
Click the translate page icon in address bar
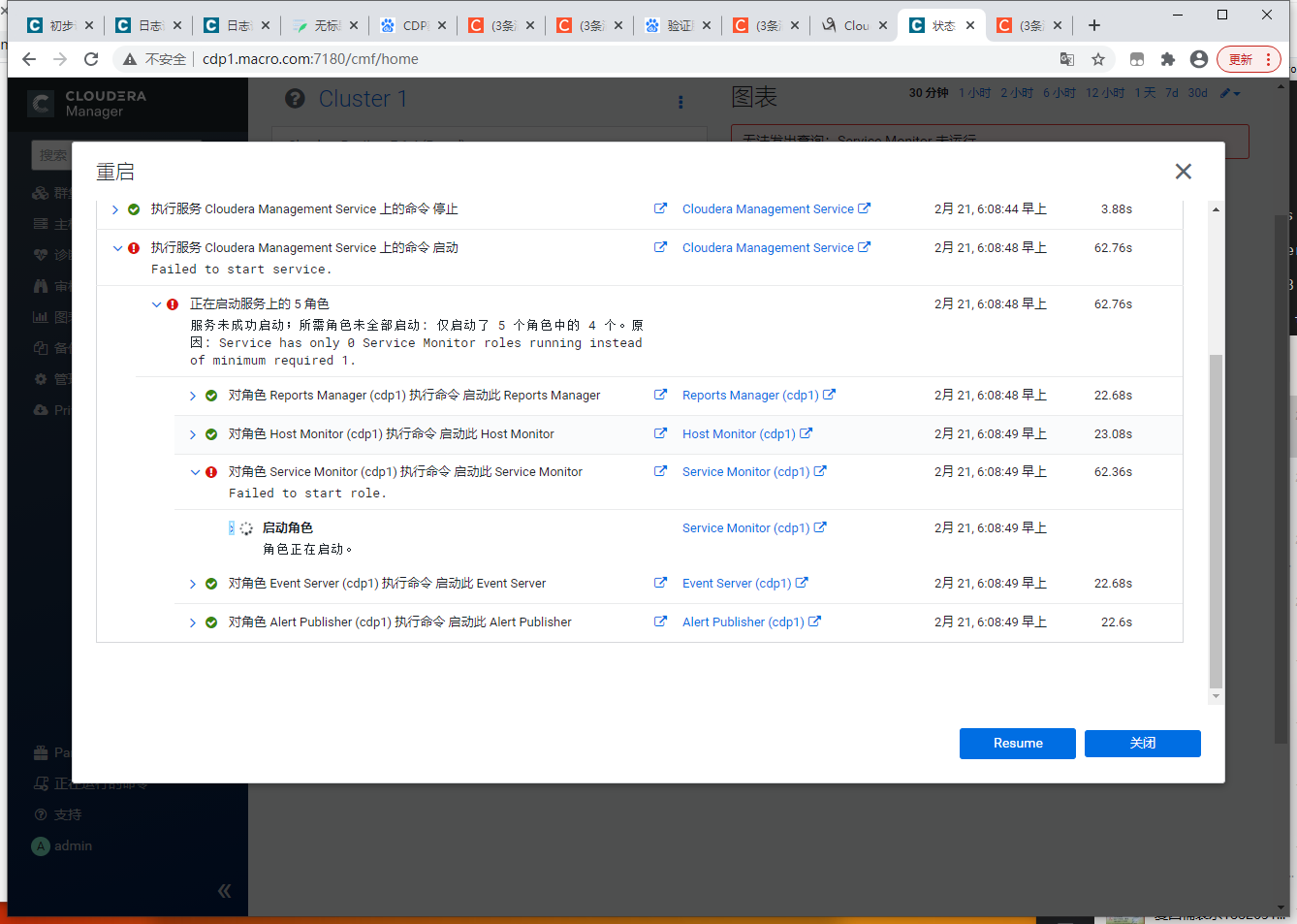tap(1067, 59)
